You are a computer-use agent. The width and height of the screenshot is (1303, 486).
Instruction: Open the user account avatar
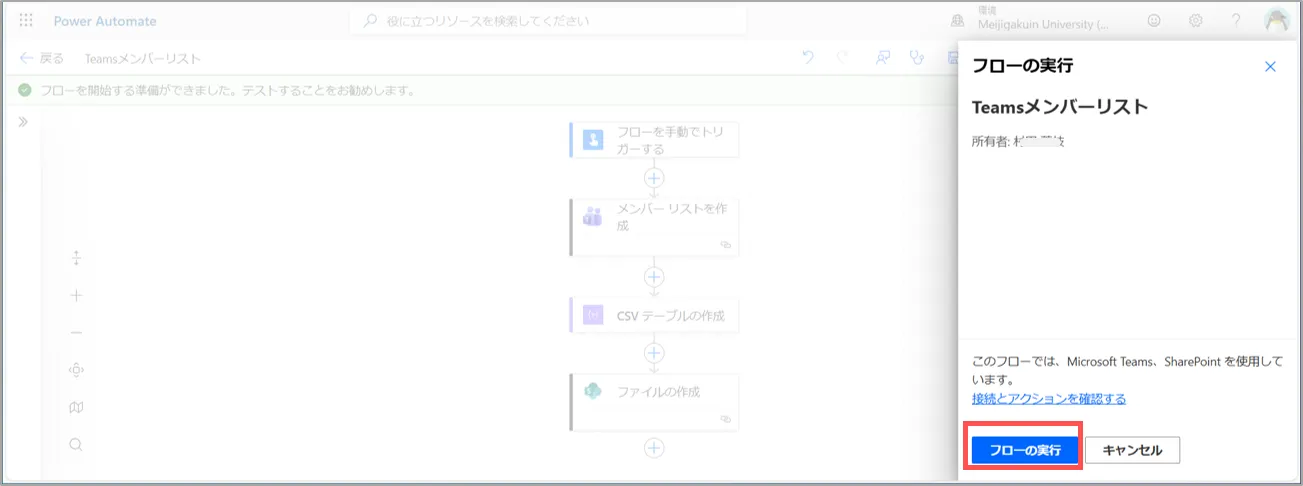[x=1276, y=21]
